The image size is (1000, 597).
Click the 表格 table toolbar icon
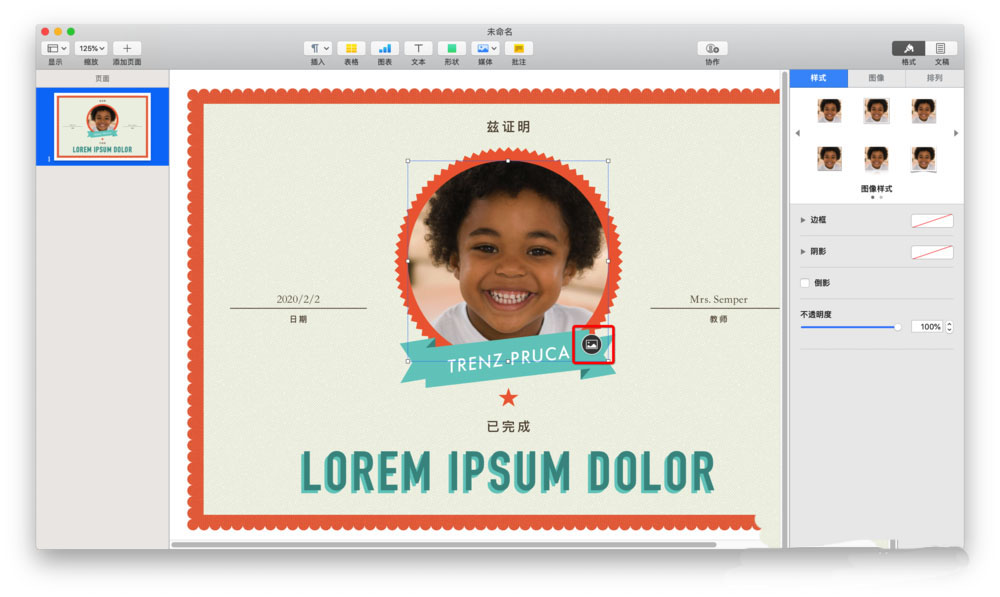click(351, 48)
